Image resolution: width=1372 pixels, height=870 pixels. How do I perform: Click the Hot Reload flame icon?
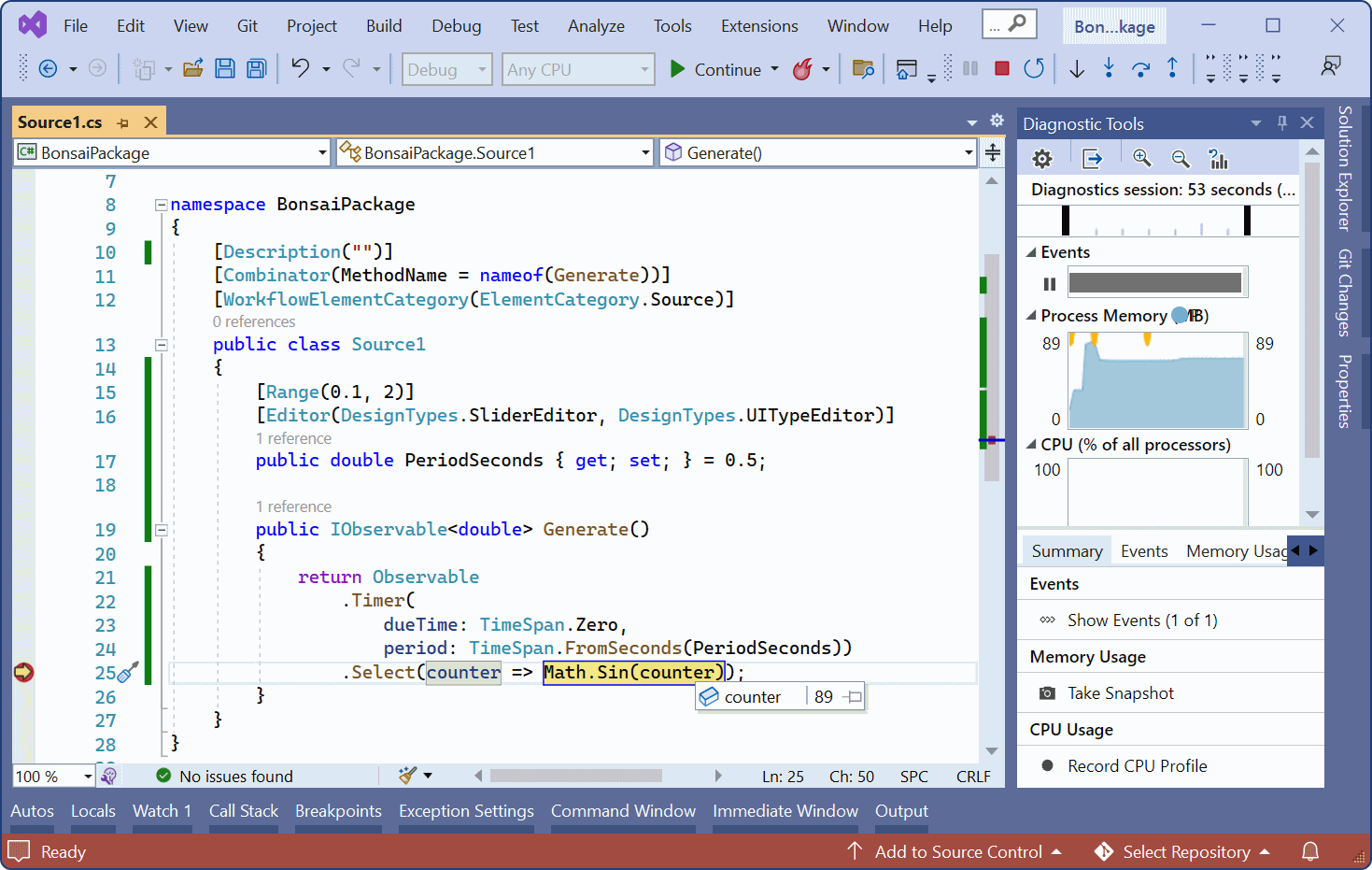tap(802, 69)
